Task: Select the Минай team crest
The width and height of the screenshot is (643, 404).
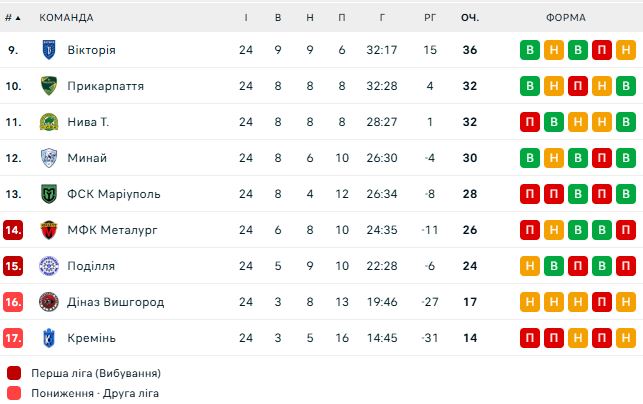Action: [49, 158]
